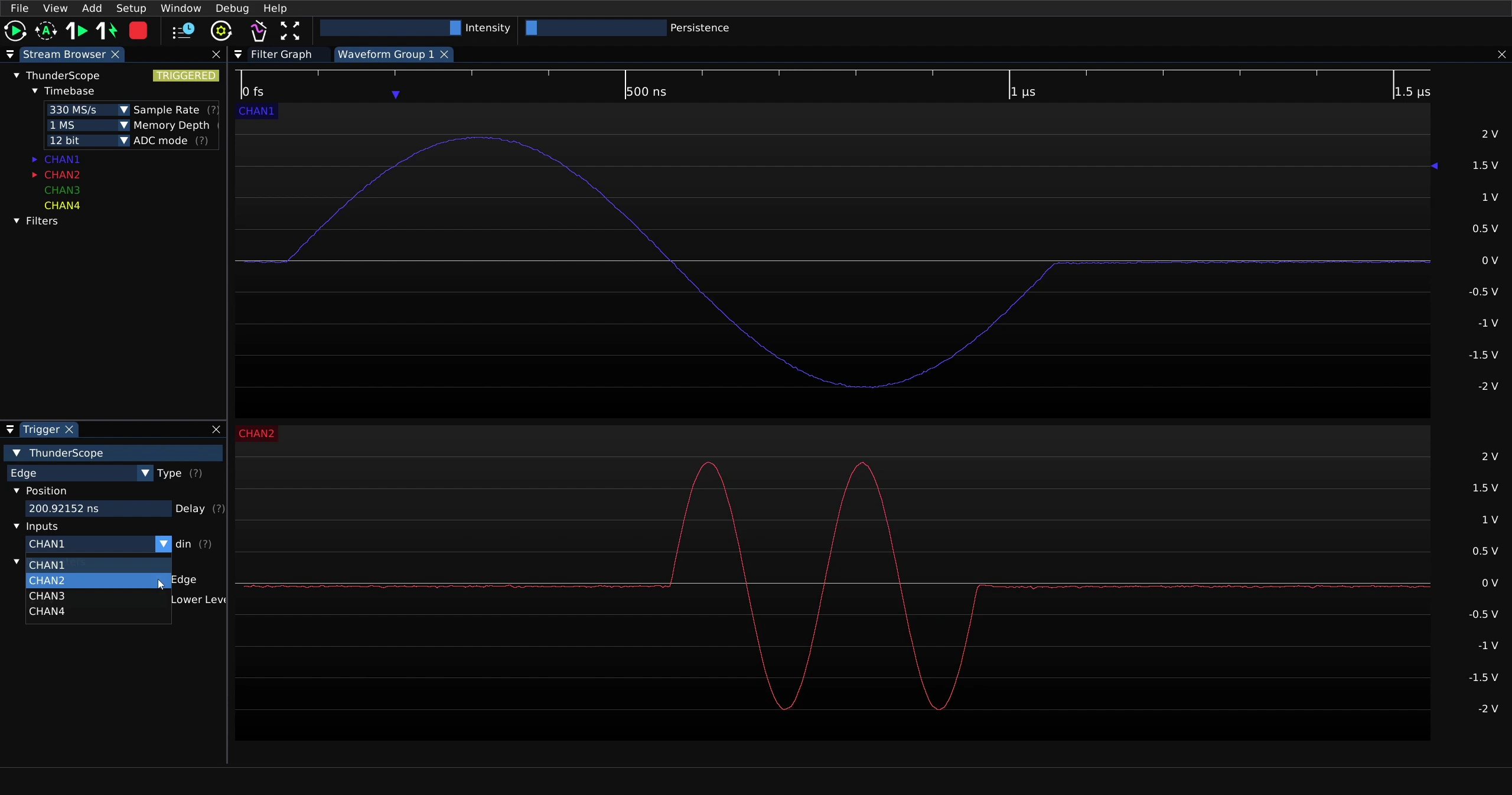Image resolution: width=1512 pixels, height=795 pixels.
Task: Choose CHAN4 in the din dropdown list
Action: click(x=98, y=611)
